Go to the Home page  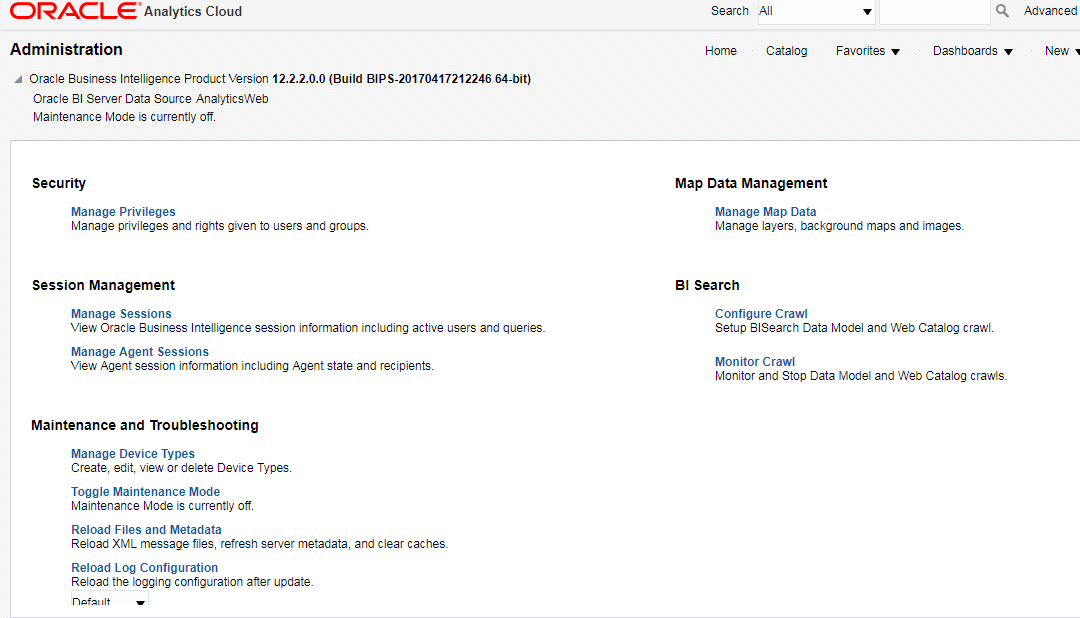[x=720, y=51]
